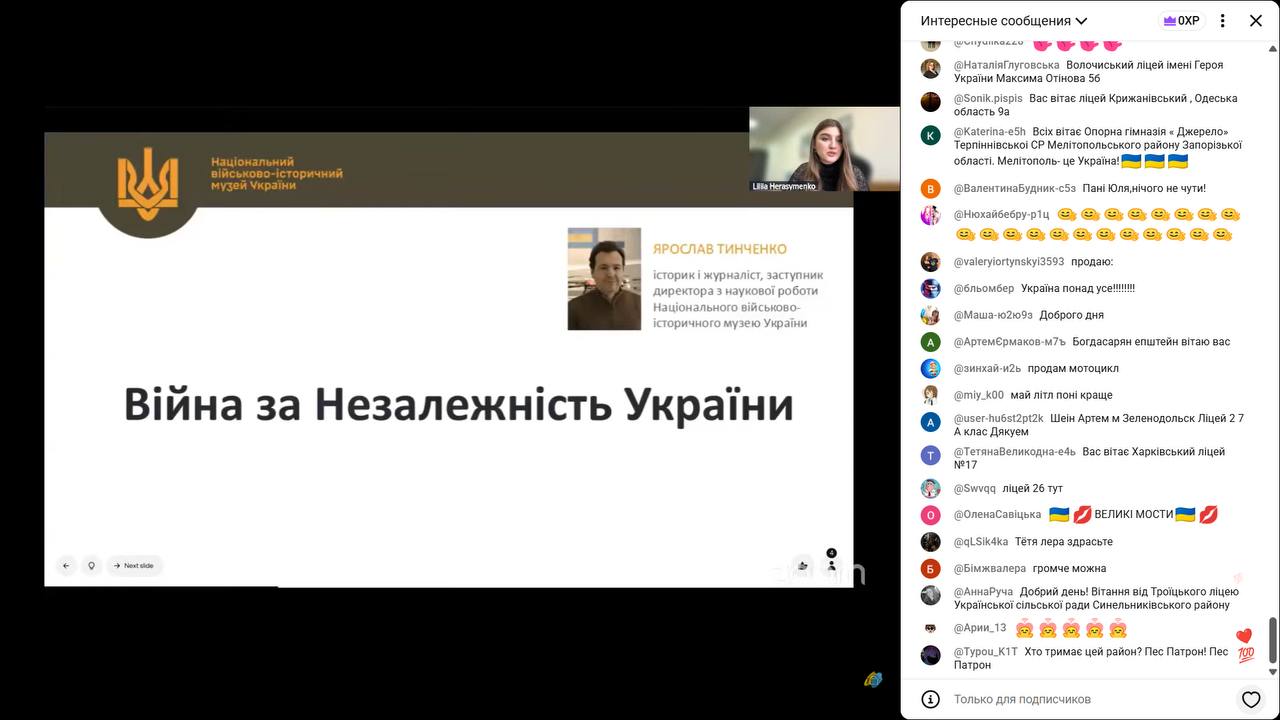Click the @Katerina-e5h username in chat
The width and height of the screenshot is (1280, 720).
point(989,132)
